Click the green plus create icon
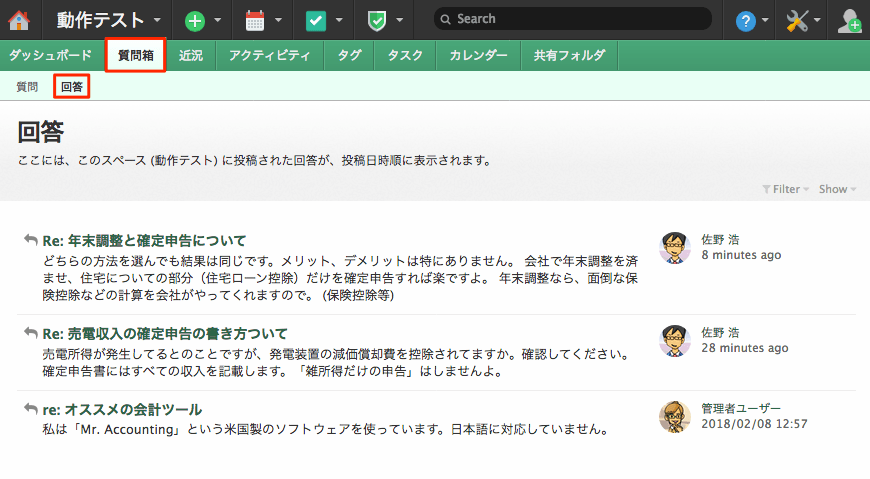 coord(195,20)
